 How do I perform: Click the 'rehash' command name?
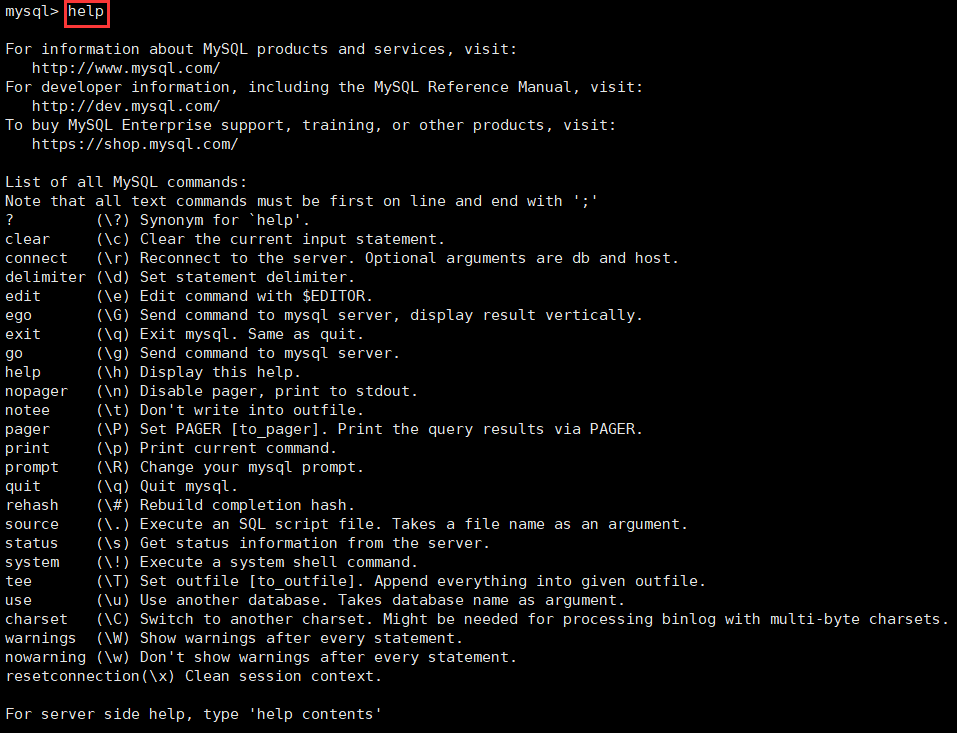click(x=31, y=505)
